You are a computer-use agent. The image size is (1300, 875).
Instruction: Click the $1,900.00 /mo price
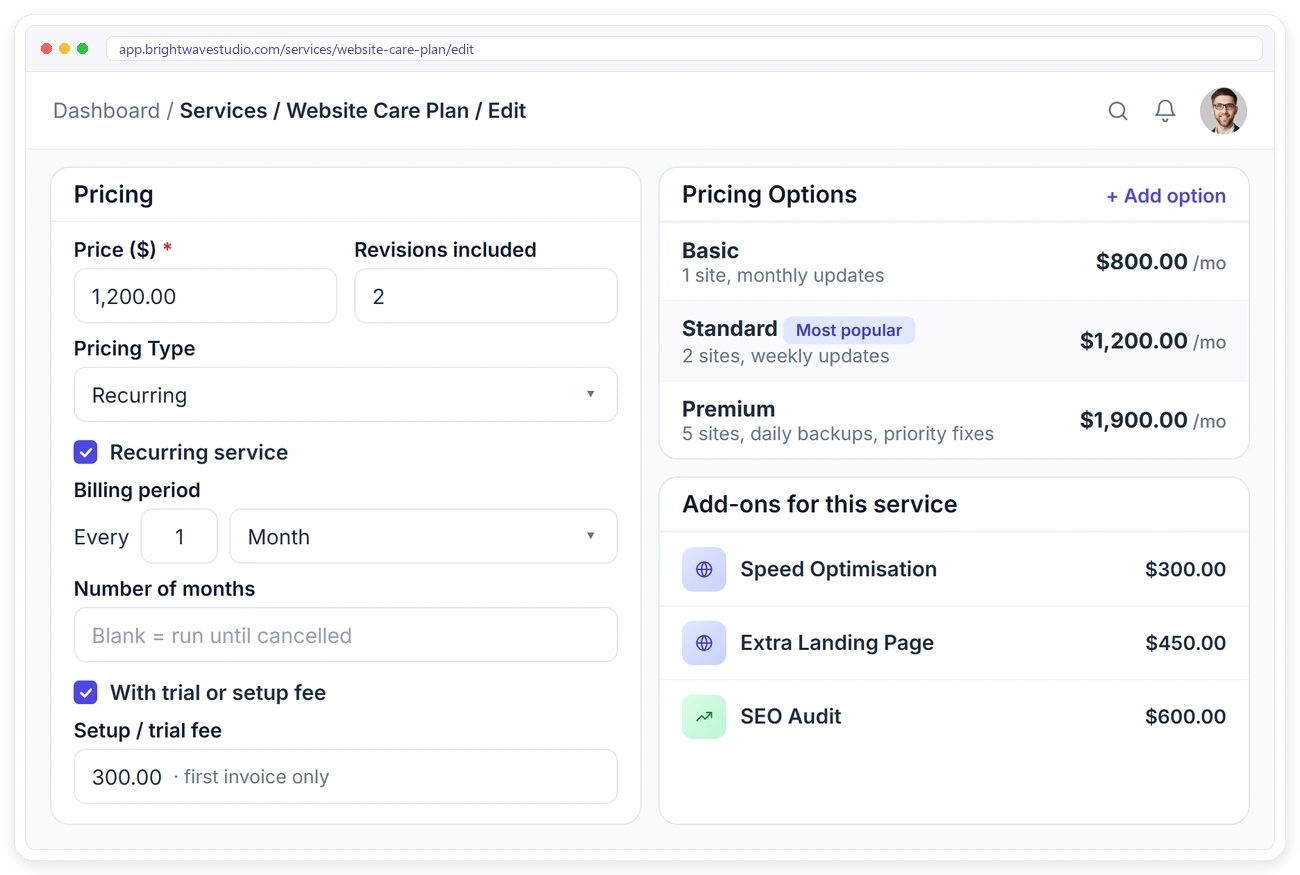1153,420
